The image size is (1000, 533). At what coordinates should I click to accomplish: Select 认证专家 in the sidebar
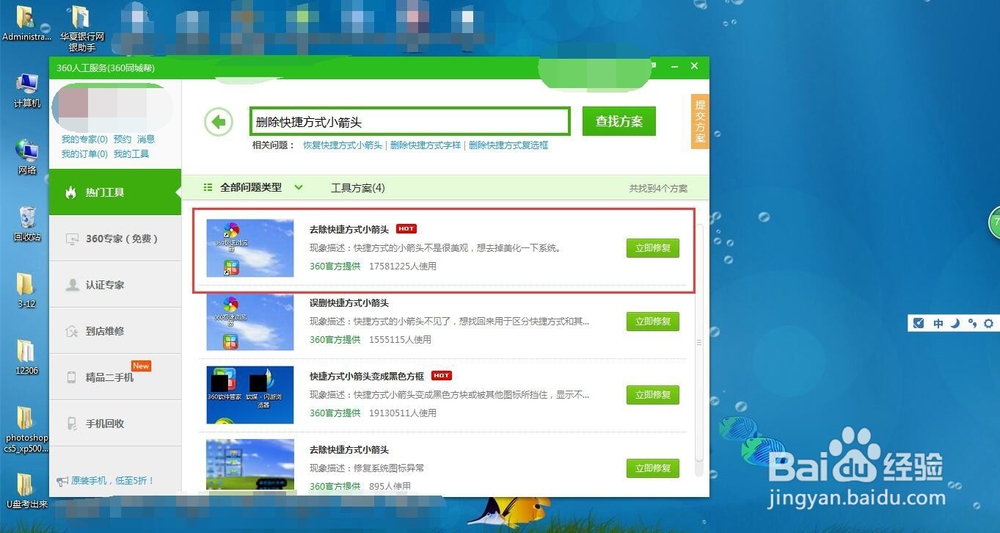(115, 285)
